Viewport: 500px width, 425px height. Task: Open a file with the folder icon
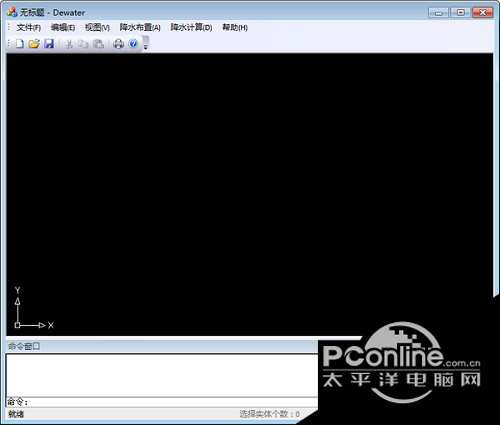coord(34,44)
